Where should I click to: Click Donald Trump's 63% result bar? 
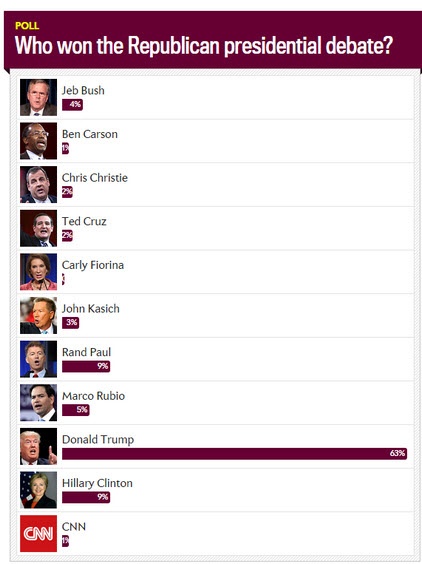pos(235,454)
